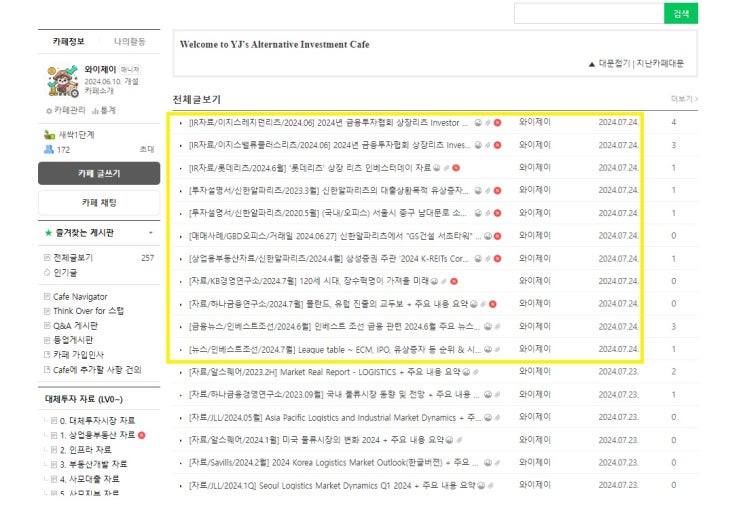The height and width of the screenshot is (526, 743).
Task: Click the flame icon beside 인기글
Action: [47, 272]
